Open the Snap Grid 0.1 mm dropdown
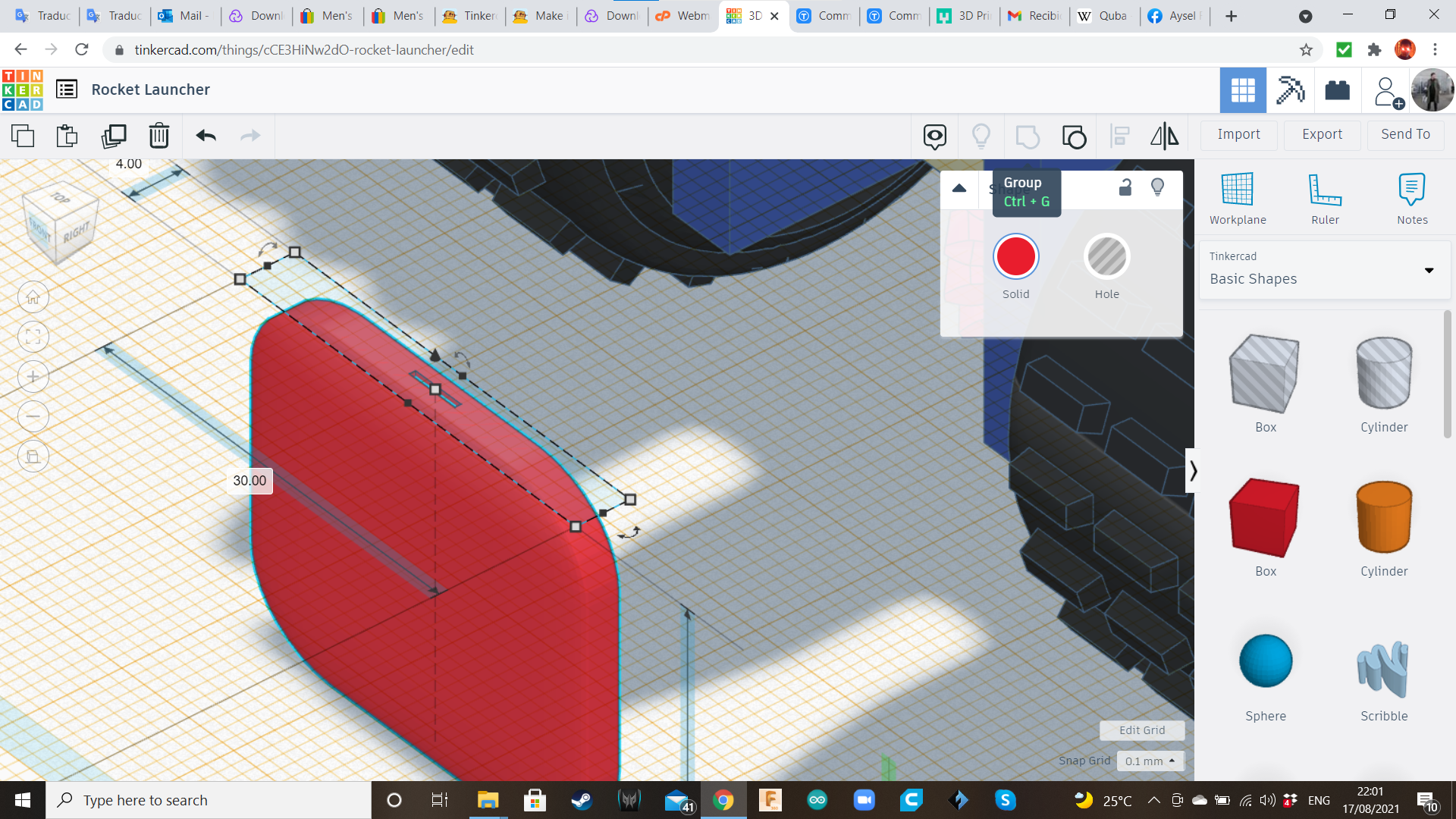The width and height of the screenshot is (1456, 819). coord(1150,761)
